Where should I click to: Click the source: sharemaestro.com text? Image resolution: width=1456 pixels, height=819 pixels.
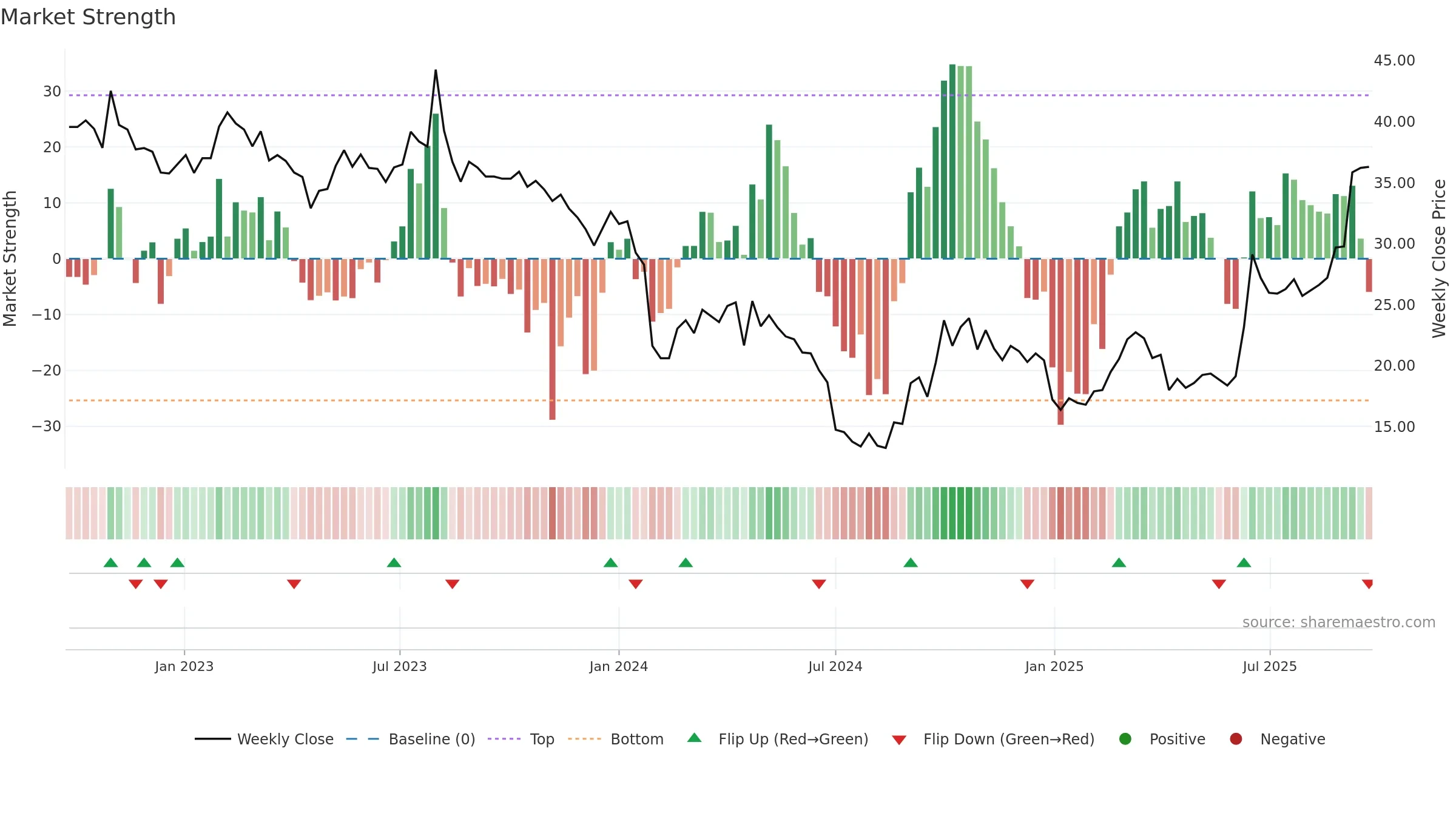tap(1339, 622)
